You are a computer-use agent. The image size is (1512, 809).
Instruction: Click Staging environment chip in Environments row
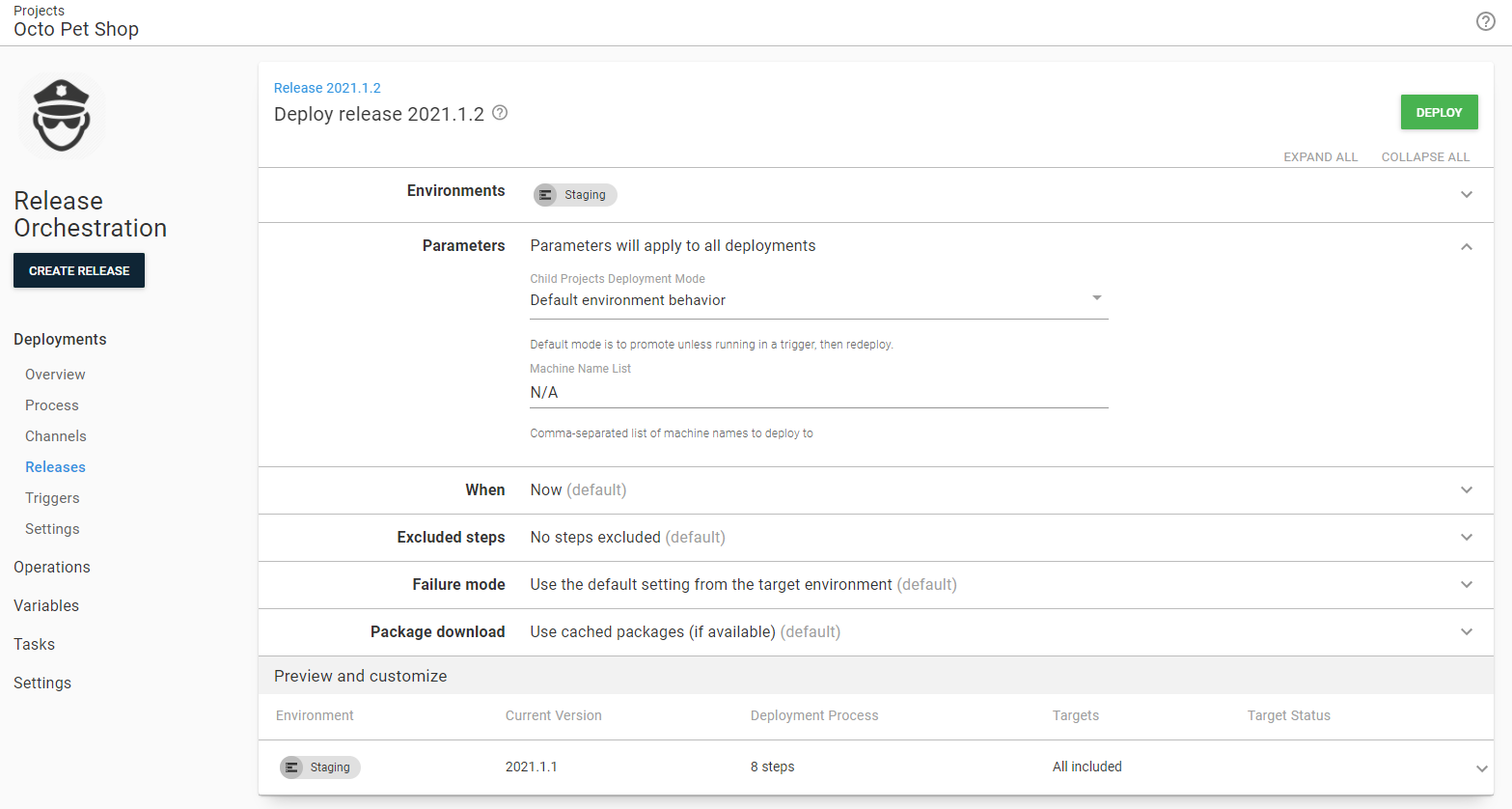point(575,195)
